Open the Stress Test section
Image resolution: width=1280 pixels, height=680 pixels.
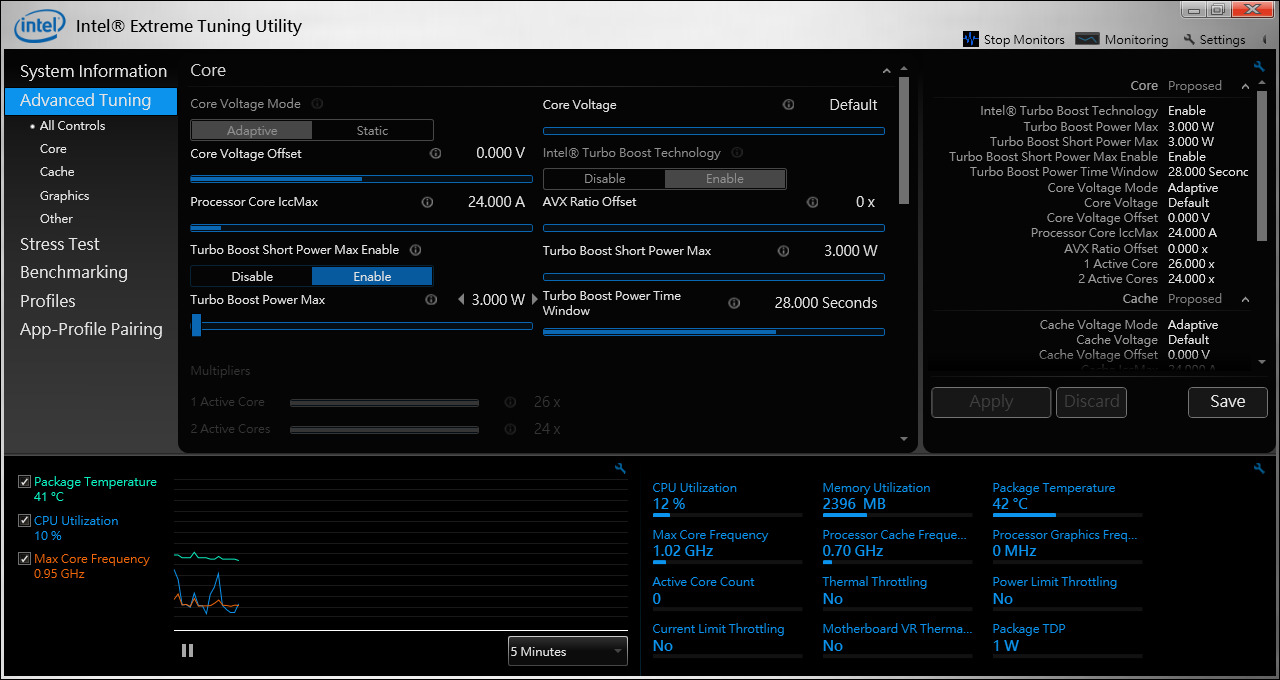(x=60, y=244)
